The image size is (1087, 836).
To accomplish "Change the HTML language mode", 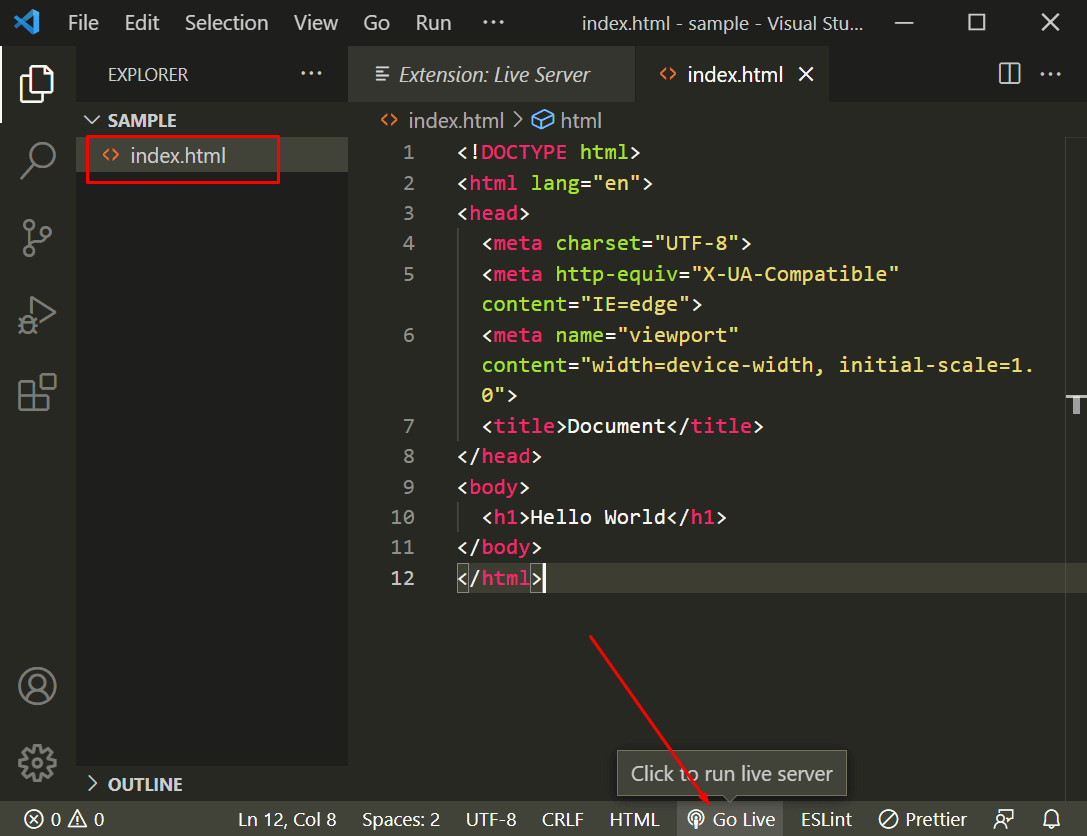I will (x=634, y=819).
